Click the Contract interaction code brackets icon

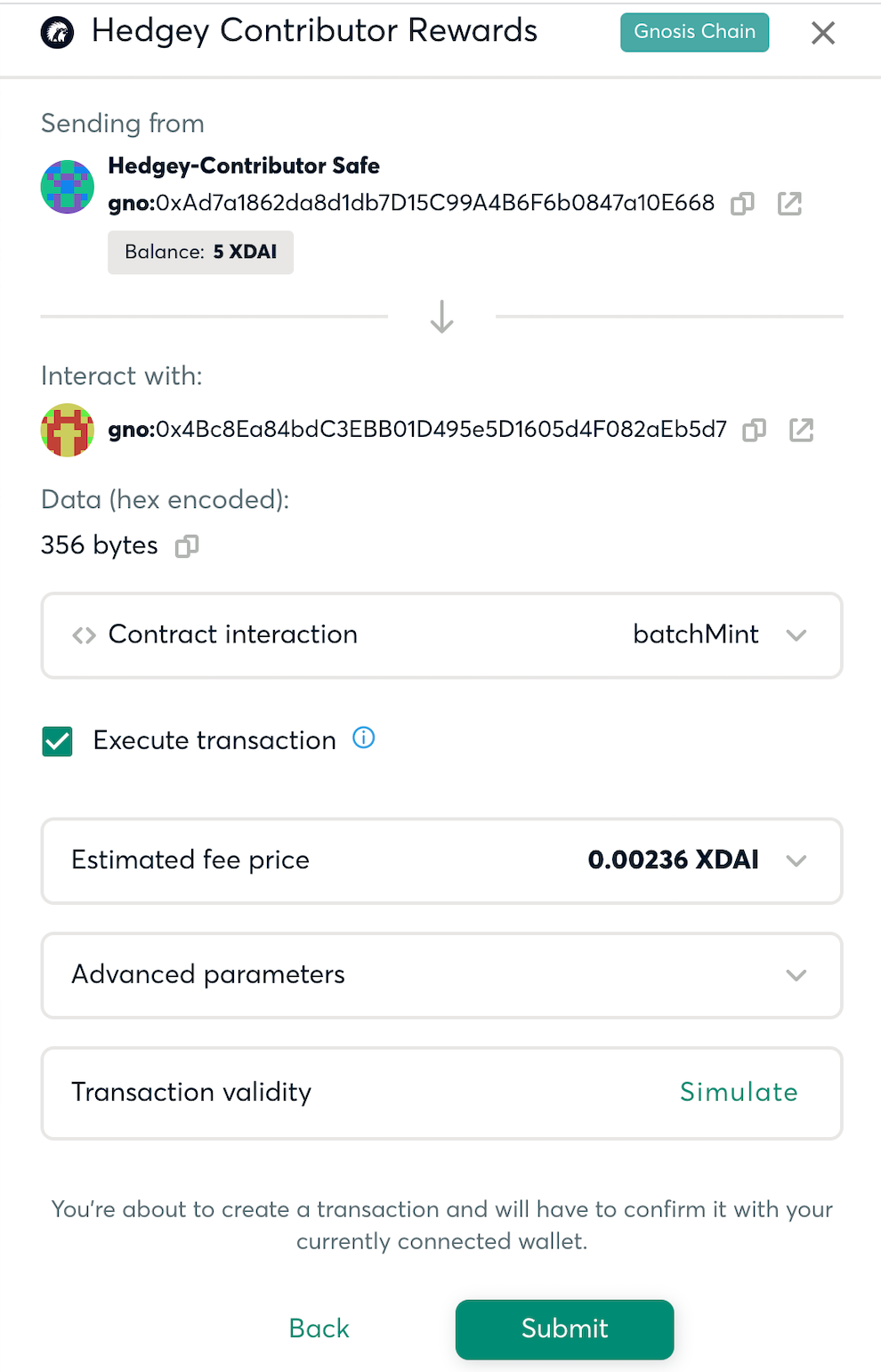pyautogui.click(x=85, y=635)
